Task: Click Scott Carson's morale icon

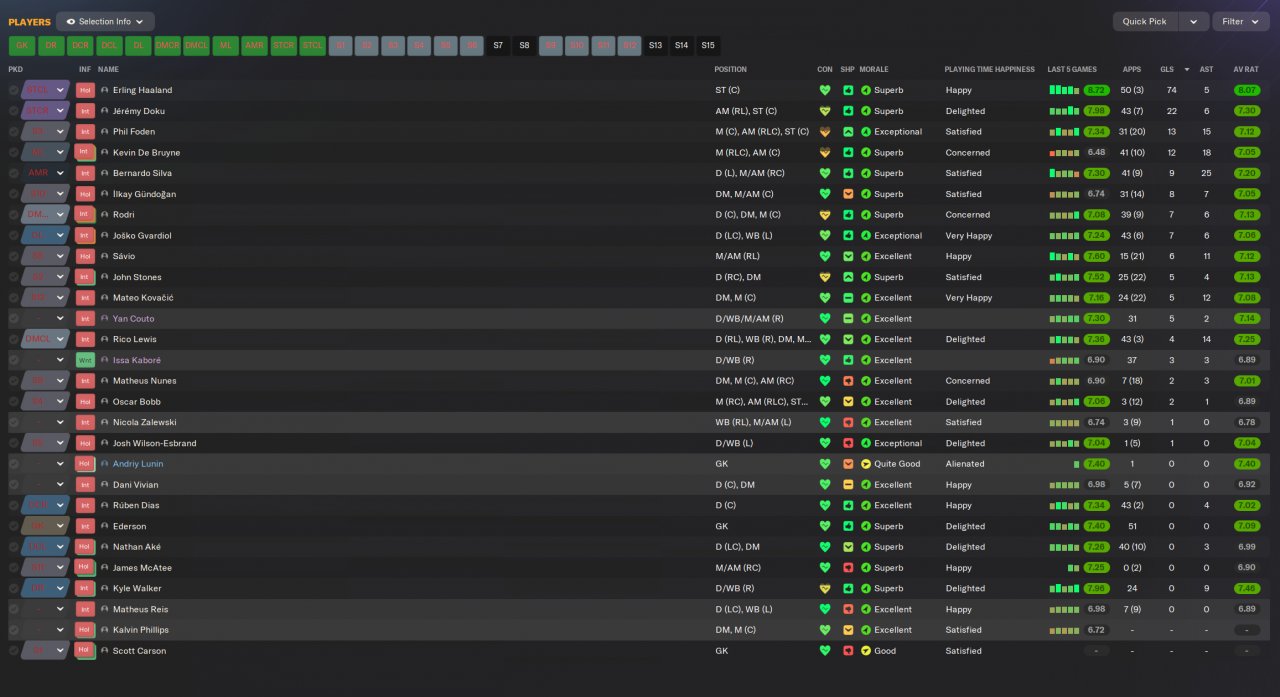Action: pyautogui.click(x=866, y=651)
